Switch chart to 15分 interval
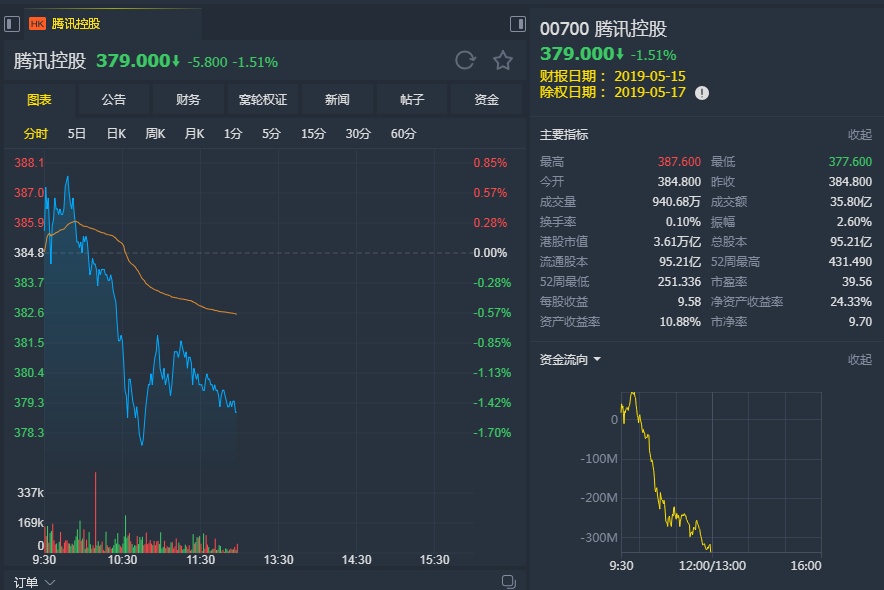This screenshot has height=590, width=884. coord(313,133)
